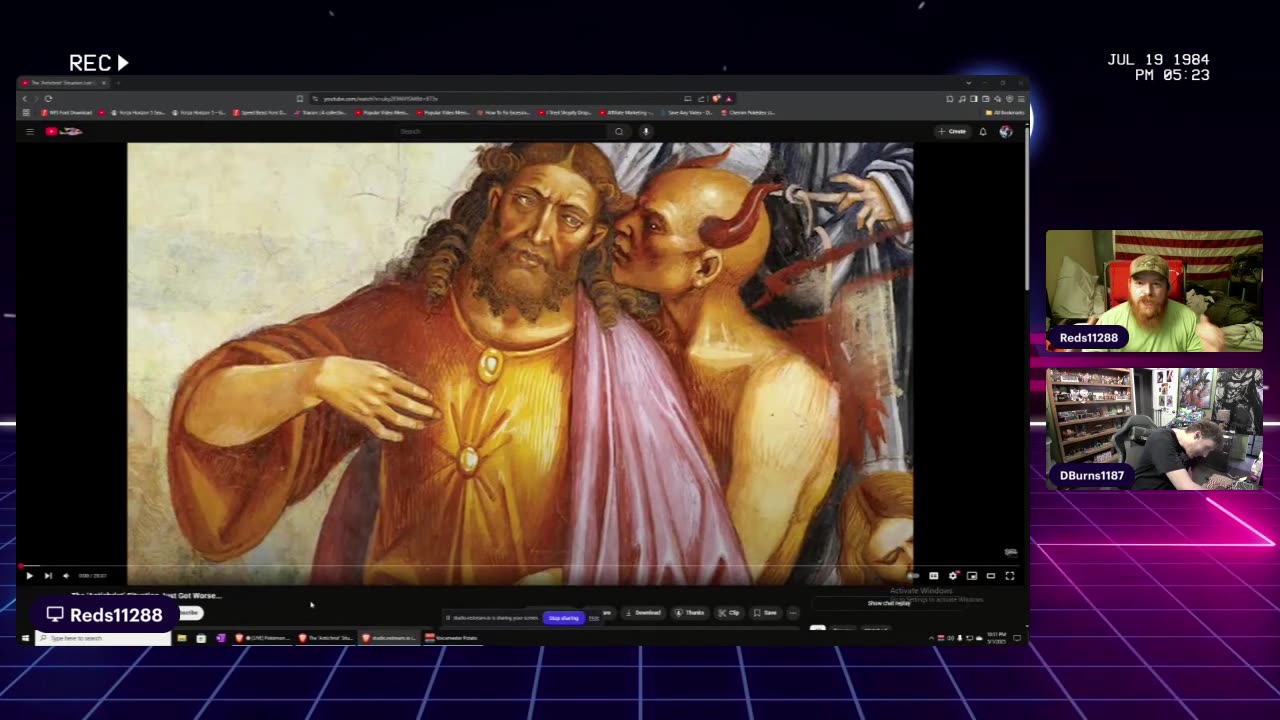Select the active YouTube browser tab
This screenshot has width=1280, height=720.
[60, 83]
